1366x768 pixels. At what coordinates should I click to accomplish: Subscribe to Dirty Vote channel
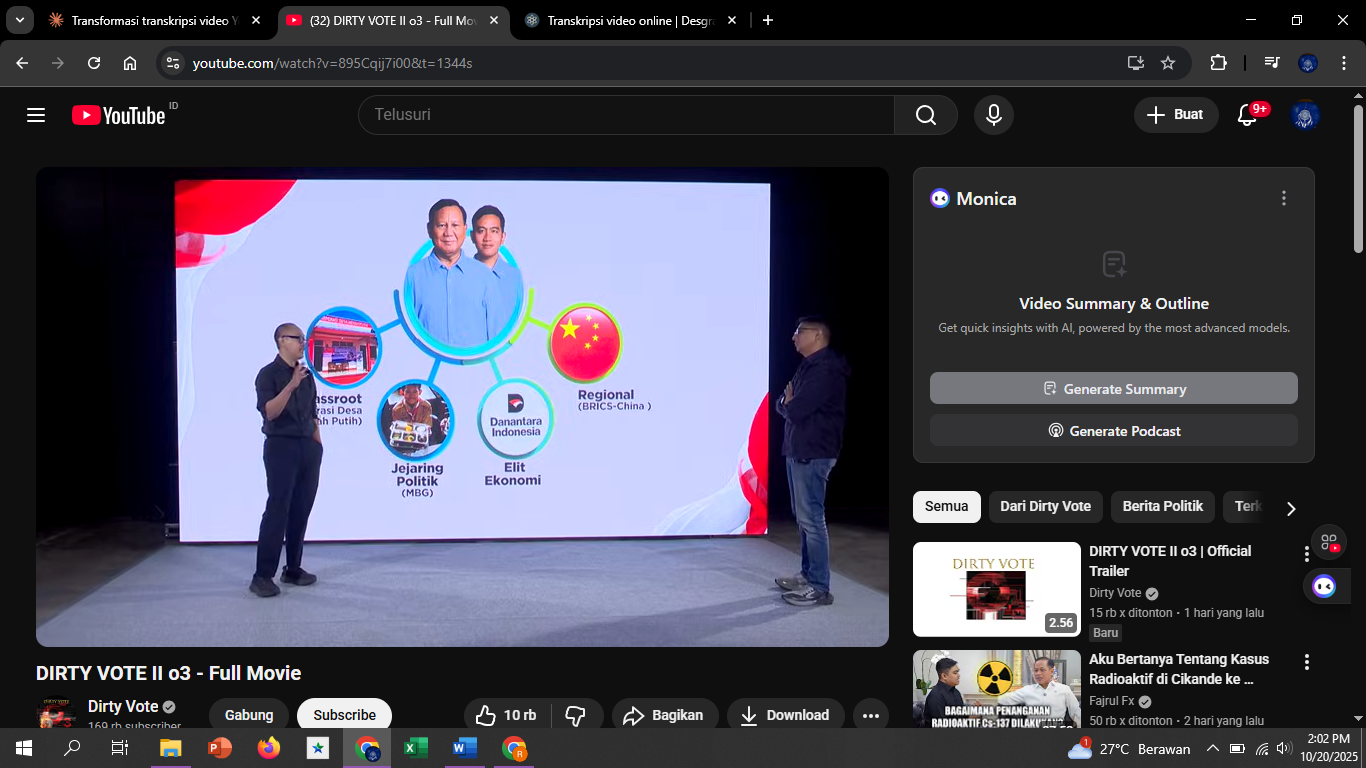click(x=344, y=715)
